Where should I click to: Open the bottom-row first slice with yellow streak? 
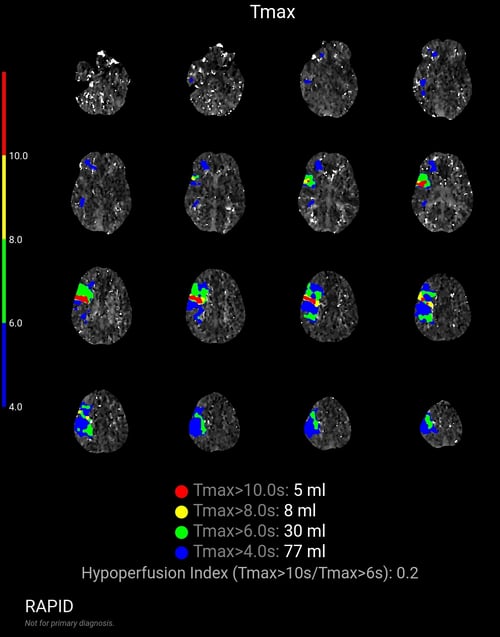(x=102, y=421)
